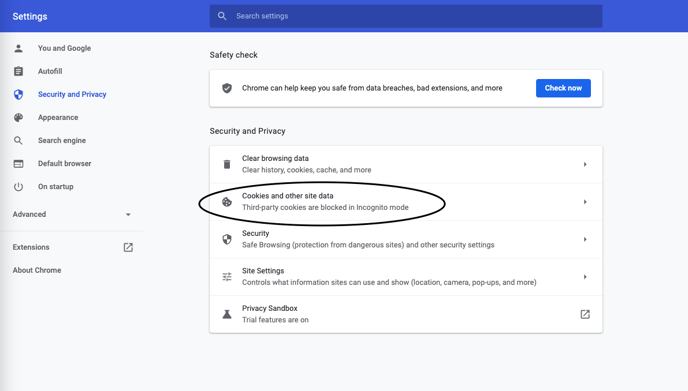Click the magnifier icon beside Search engine

18,140
